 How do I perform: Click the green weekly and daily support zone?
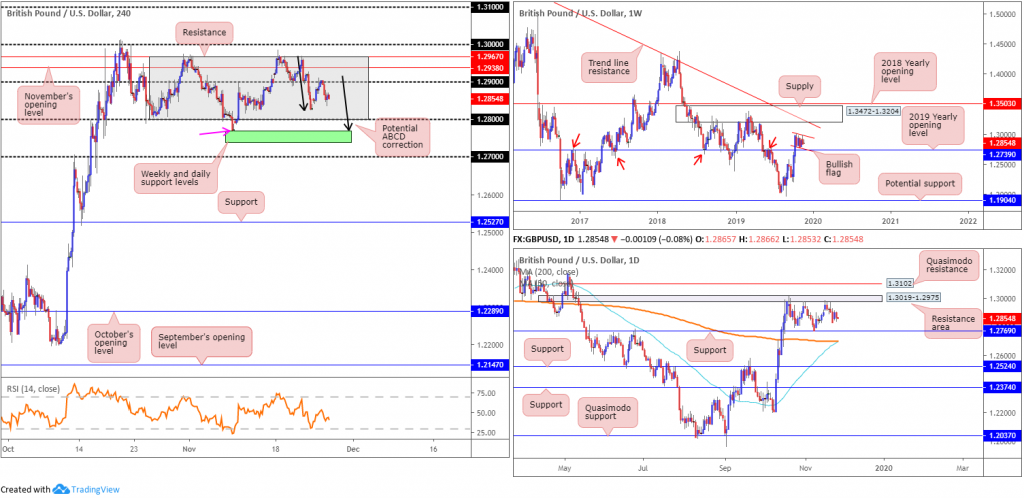(x=288, y=136)
